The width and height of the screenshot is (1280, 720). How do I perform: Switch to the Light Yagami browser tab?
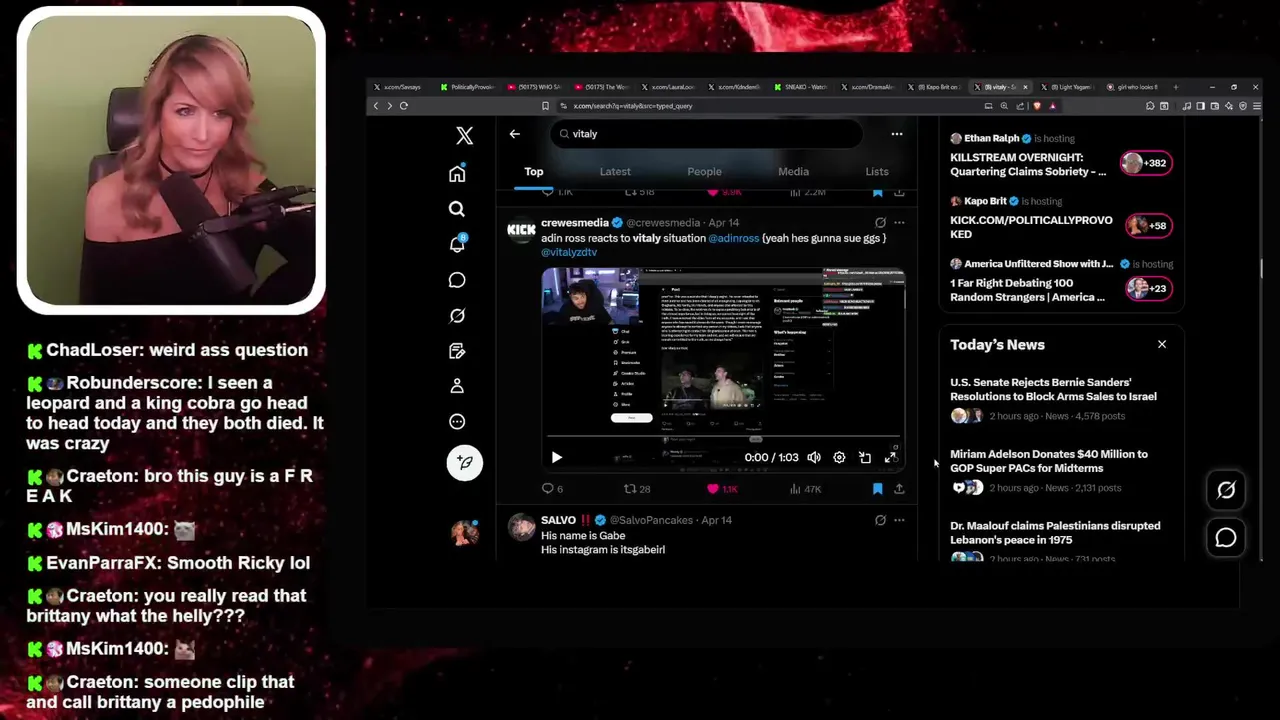[x=1066, y=87]
